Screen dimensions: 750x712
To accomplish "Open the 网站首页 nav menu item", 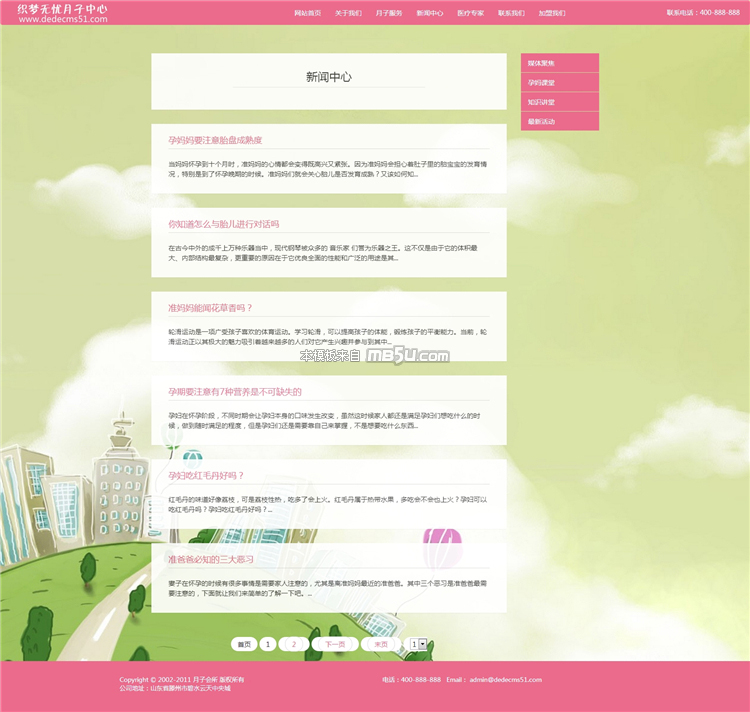I will coord(308,13).
